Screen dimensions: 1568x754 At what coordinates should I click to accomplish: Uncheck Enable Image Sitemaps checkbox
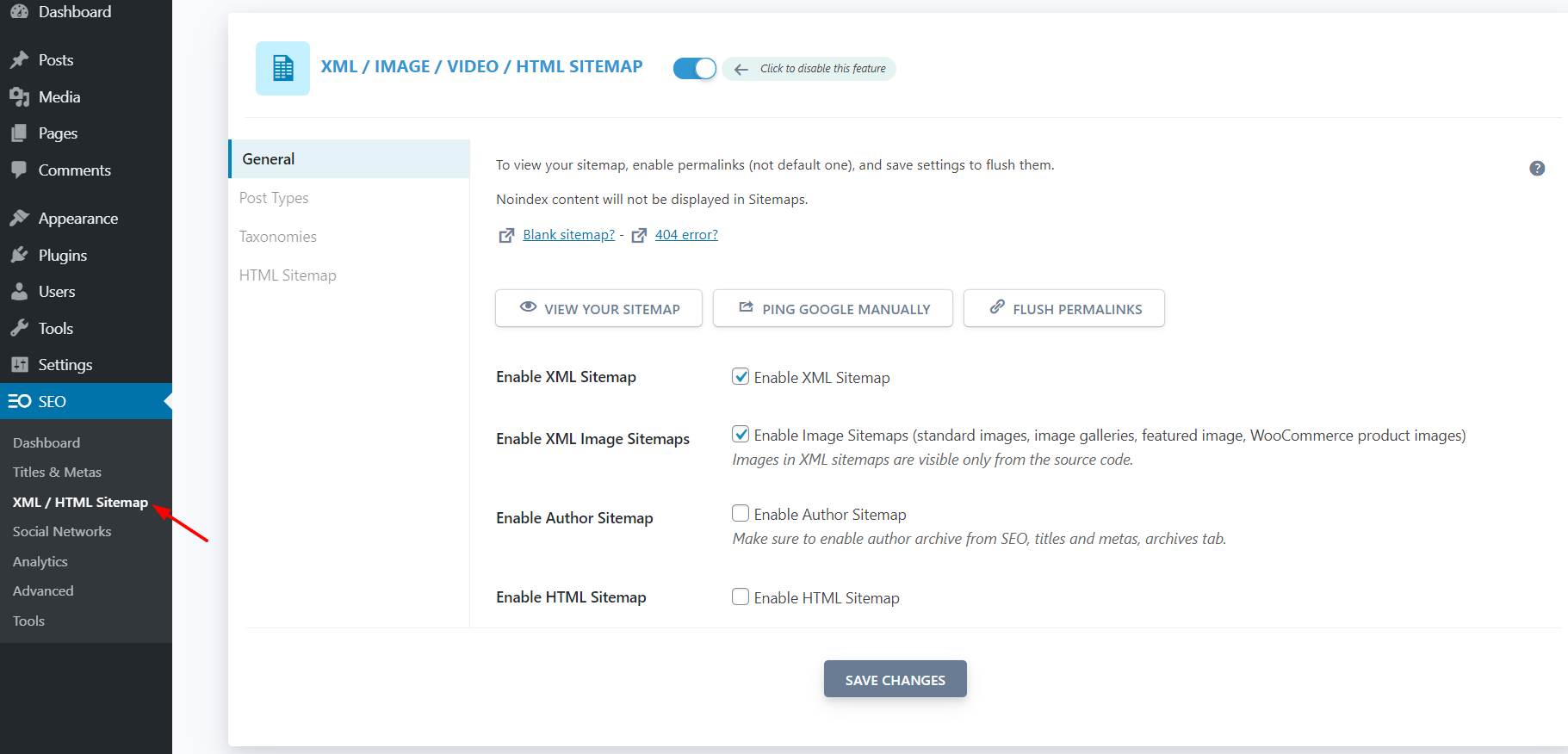(741, 434)
